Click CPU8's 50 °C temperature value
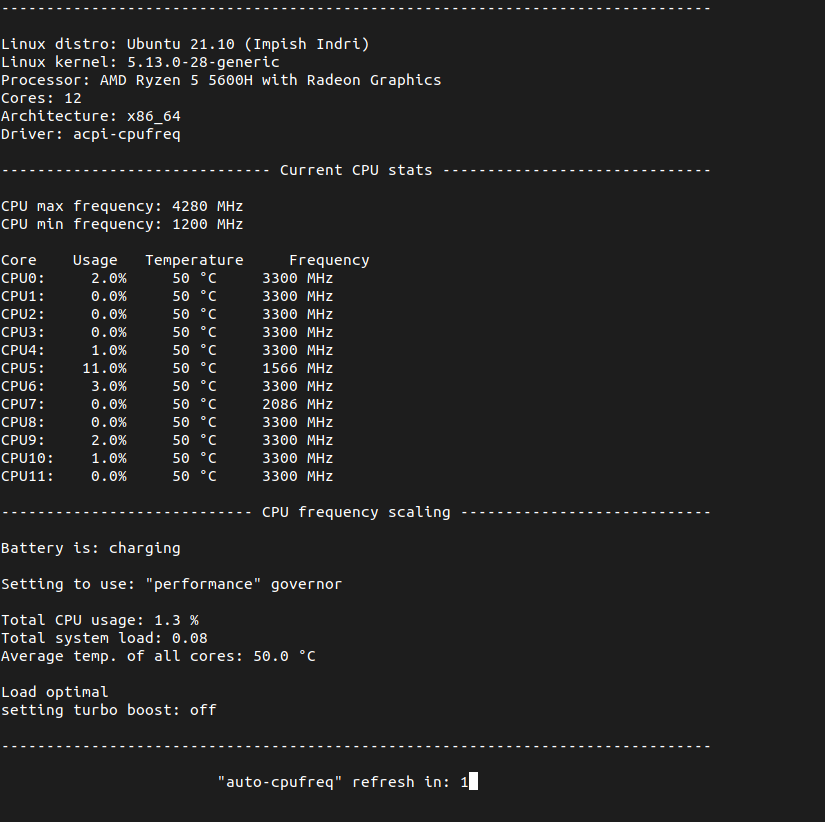 tap(194, 423)
